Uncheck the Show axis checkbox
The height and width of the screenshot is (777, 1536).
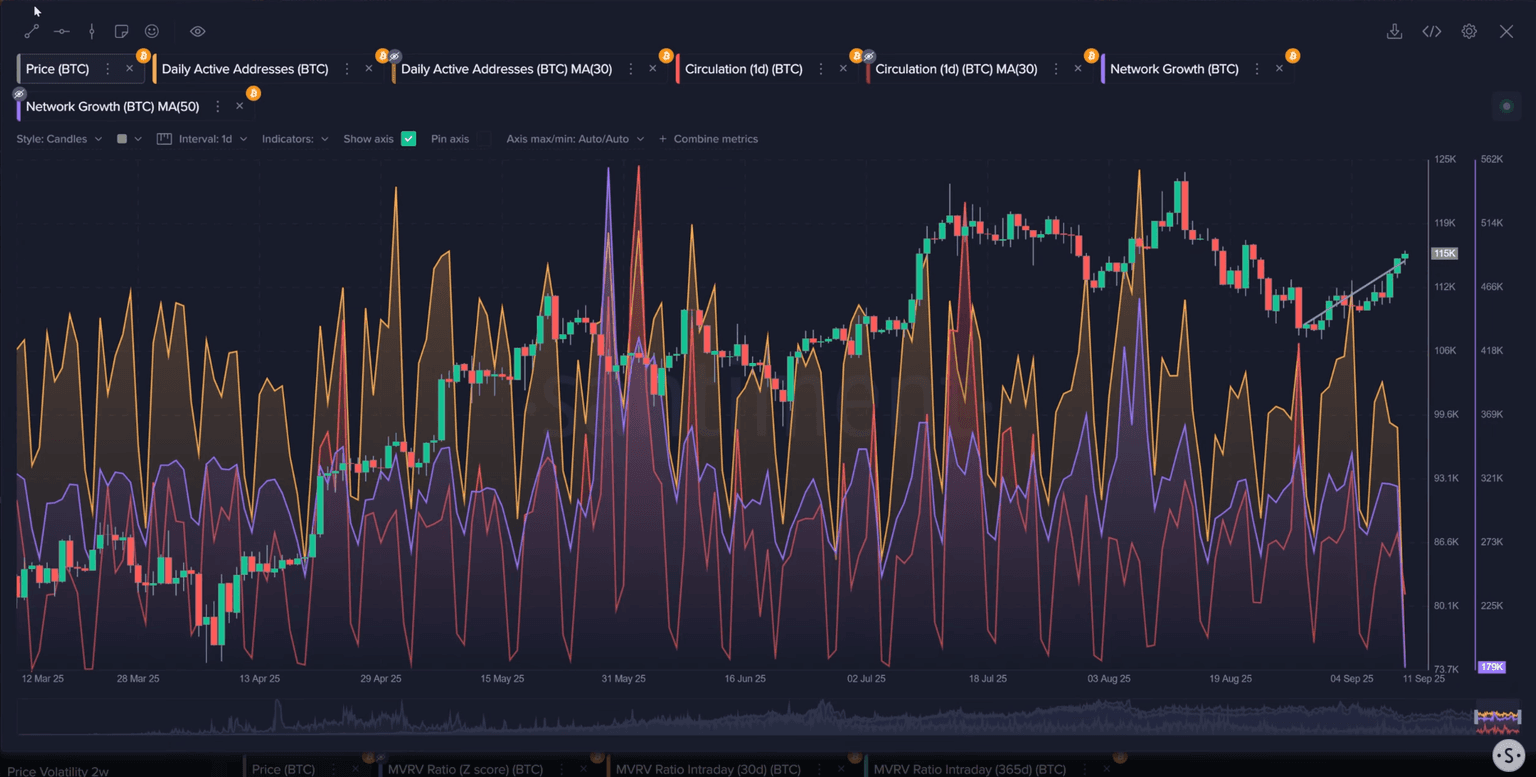[408, 139]
